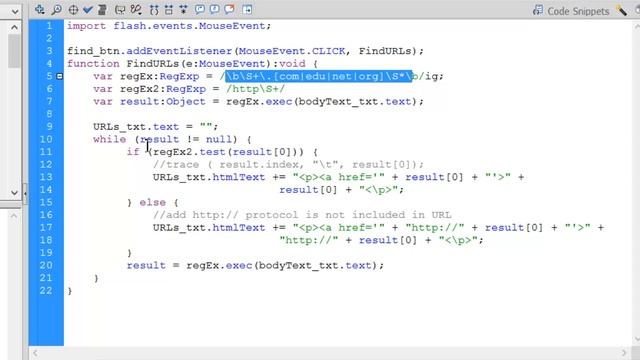640x360 pixels.
Task: Click line number 15 in the gutter
Action: [x=46, y=202]
